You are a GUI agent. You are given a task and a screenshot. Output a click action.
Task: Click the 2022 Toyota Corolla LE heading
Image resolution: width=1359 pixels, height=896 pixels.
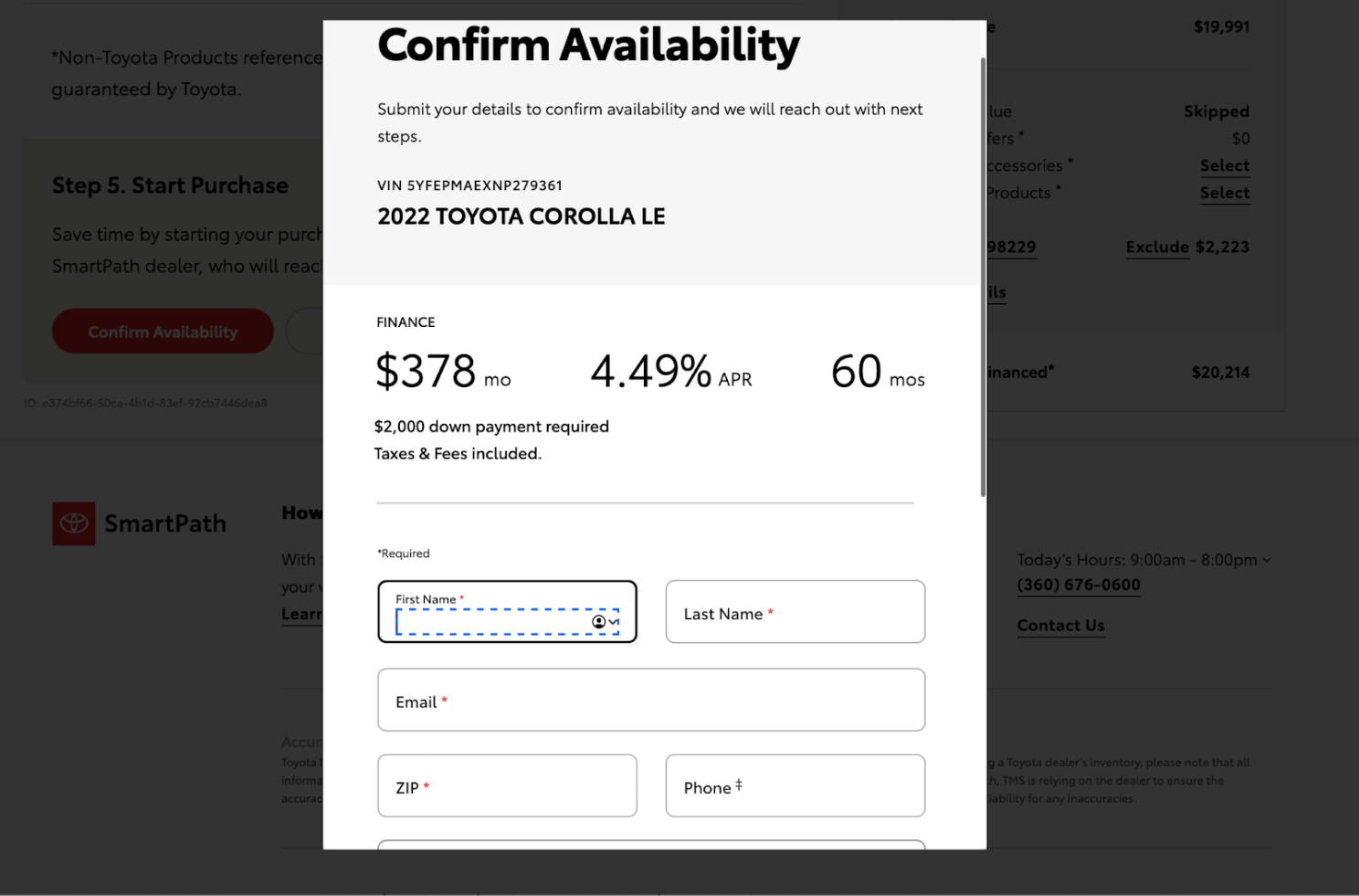point(521,216)
